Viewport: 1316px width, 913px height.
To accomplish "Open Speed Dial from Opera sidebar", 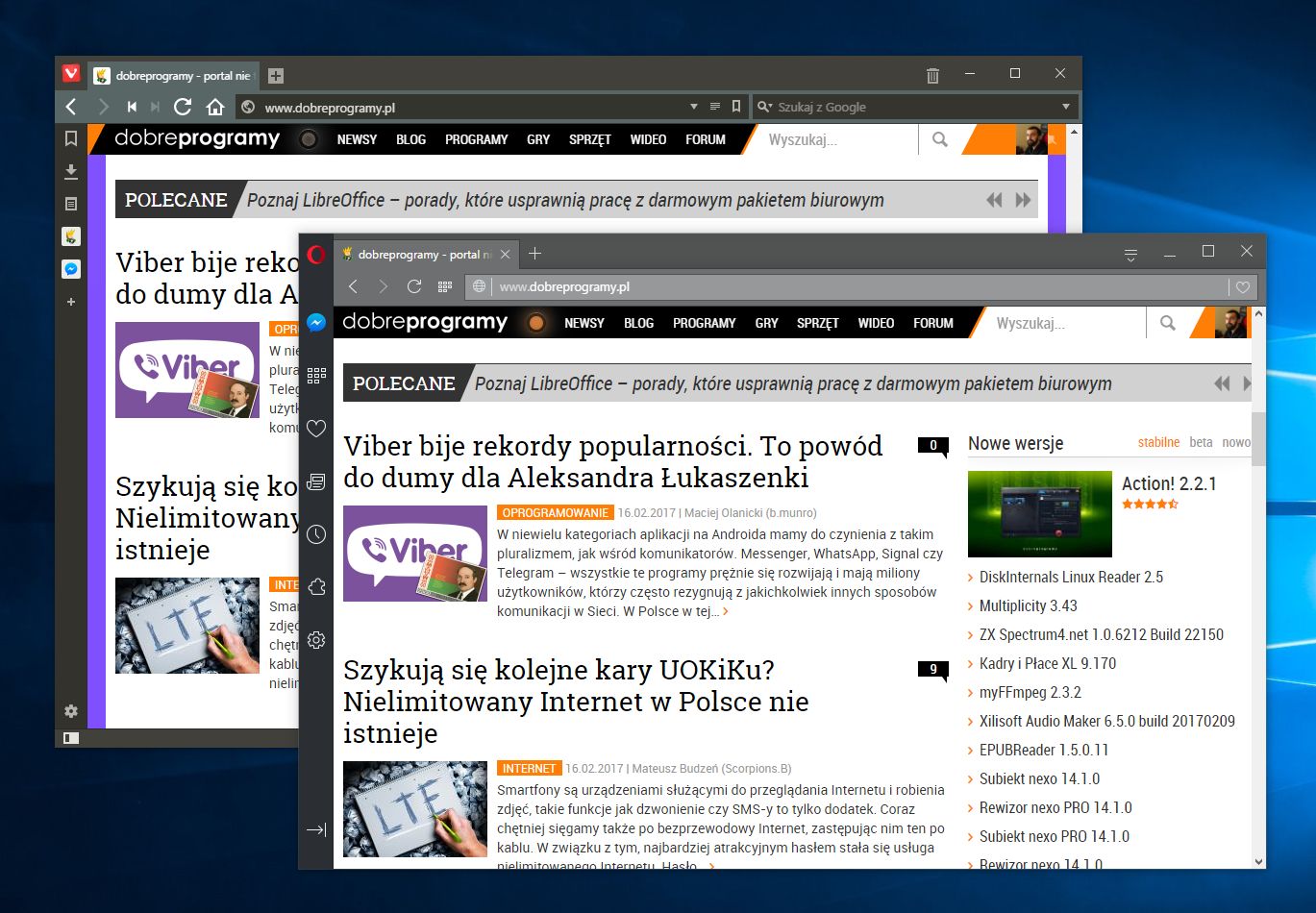I will [x=316, y=376].
